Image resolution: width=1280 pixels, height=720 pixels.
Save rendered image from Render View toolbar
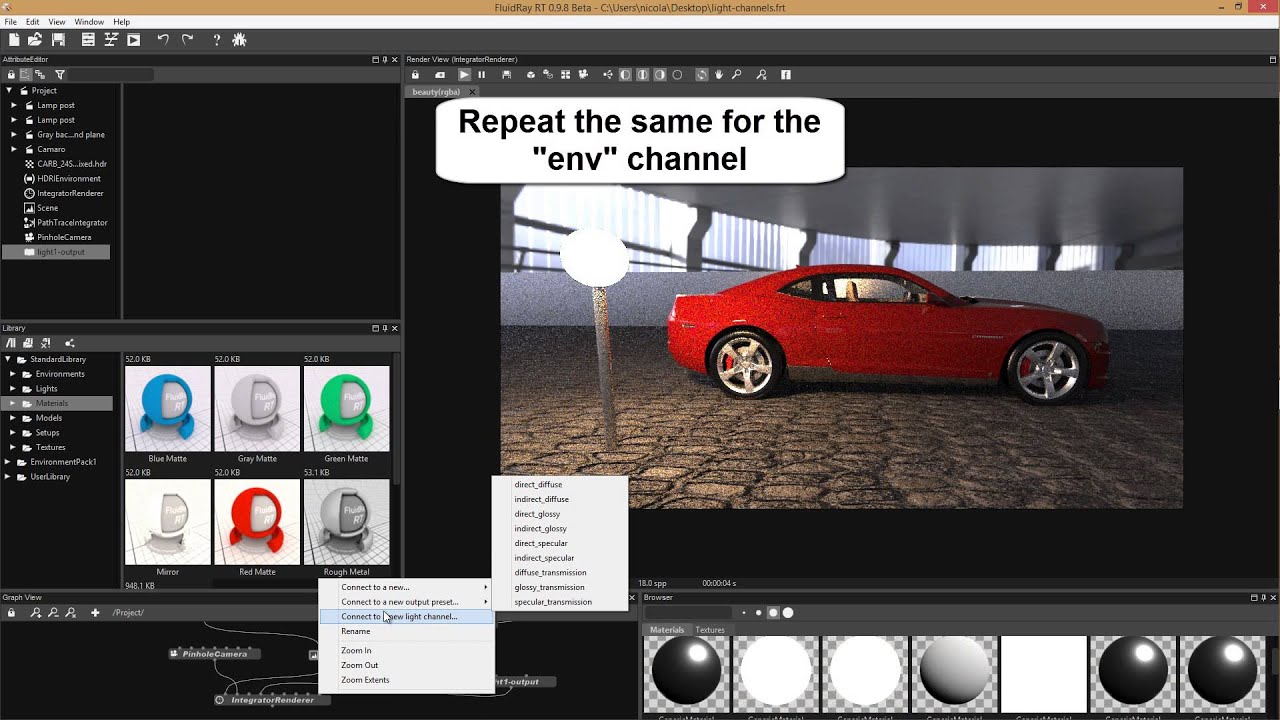point(506,75)
